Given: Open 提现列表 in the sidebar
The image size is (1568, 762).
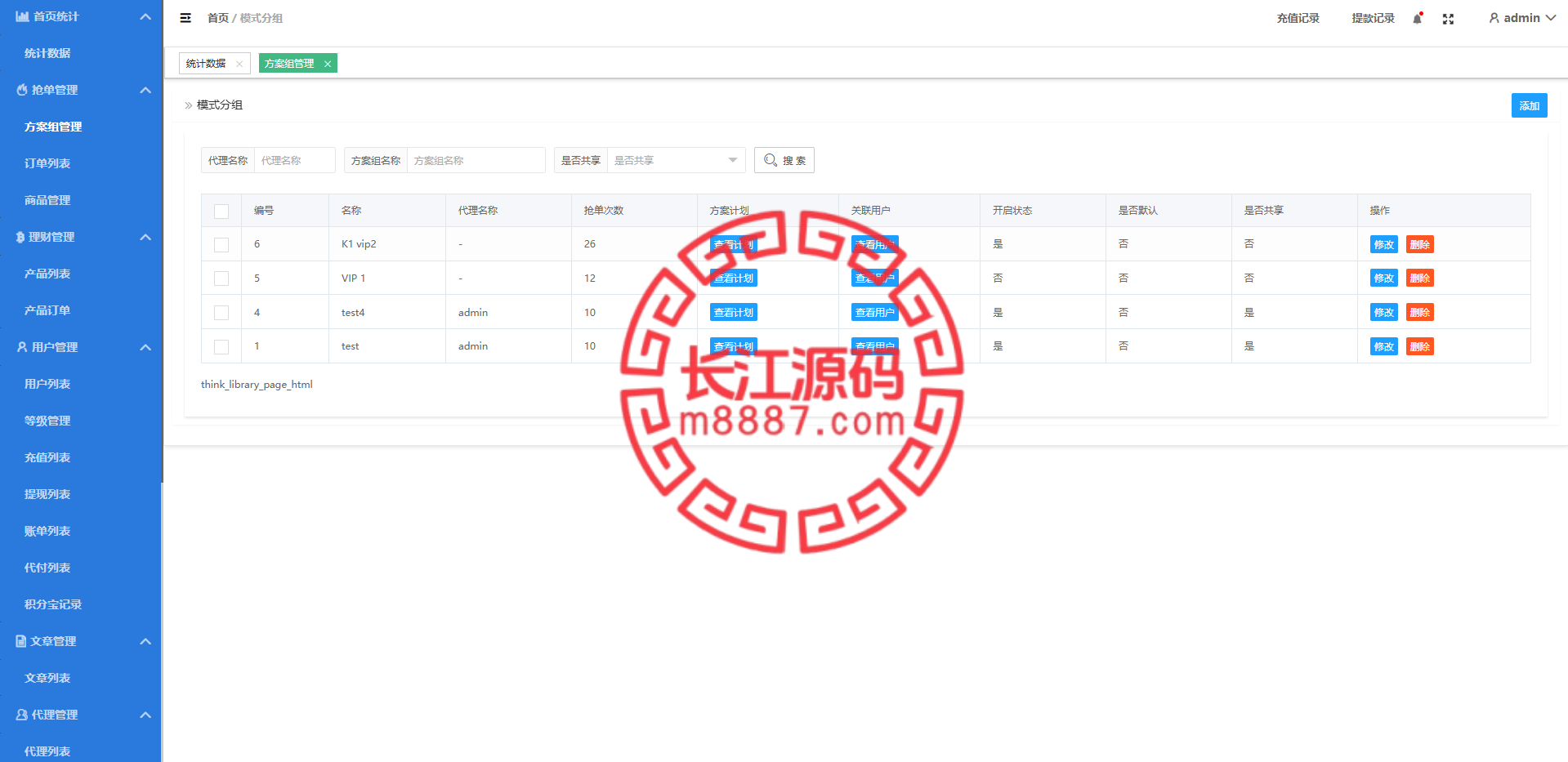Looking at the screenshot, I should pyautogui.click(x=47, y=494).
